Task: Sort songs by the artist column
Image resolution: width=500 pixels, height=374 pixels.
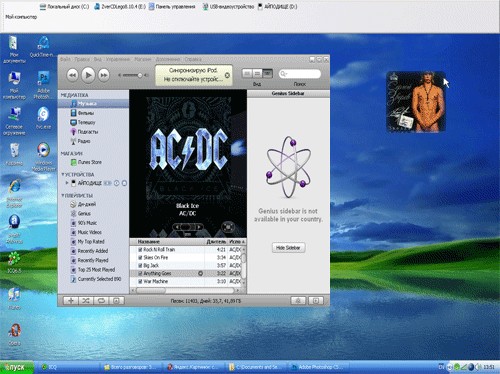Action: 236,241
